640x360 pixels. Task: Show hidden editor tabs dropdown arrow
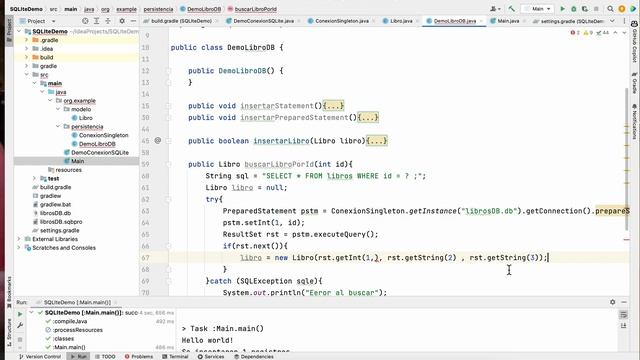(612, 21)
